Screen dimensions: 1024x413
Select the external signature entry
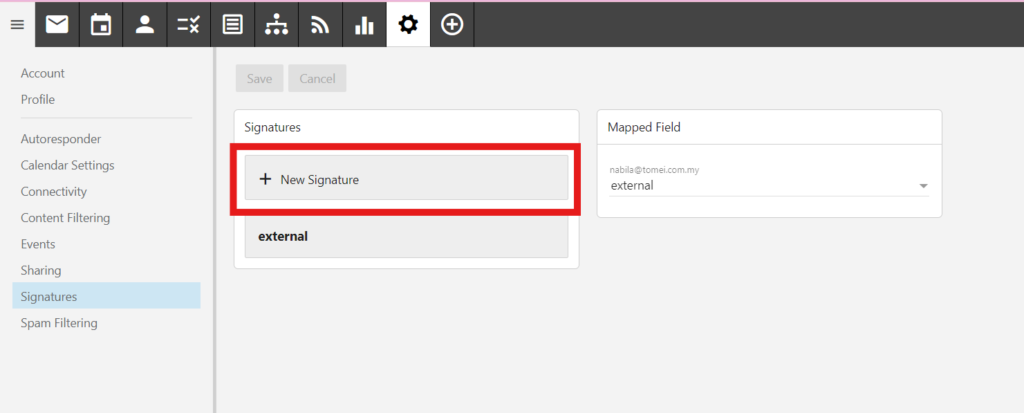click(406, 237)
